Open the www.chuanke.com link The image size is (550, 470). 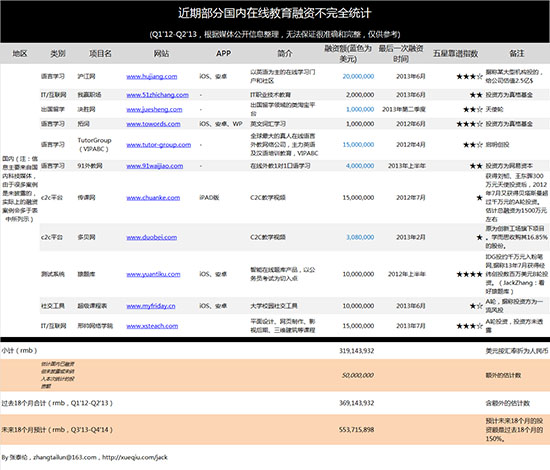[x=153, y=198]
